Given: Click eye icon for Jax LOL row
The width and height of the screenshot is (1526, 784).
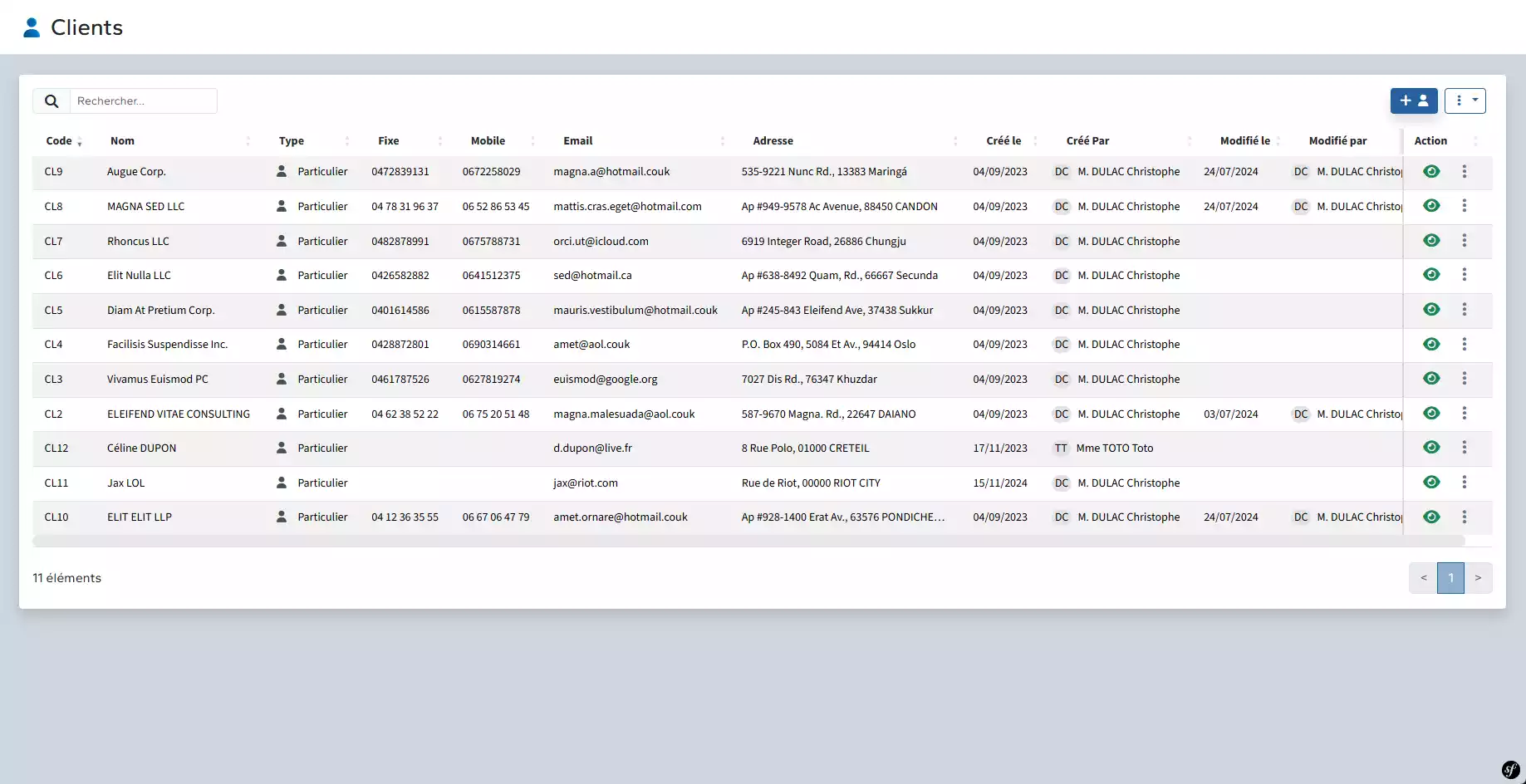Looking at the screenshot, I should point(1430,483).
